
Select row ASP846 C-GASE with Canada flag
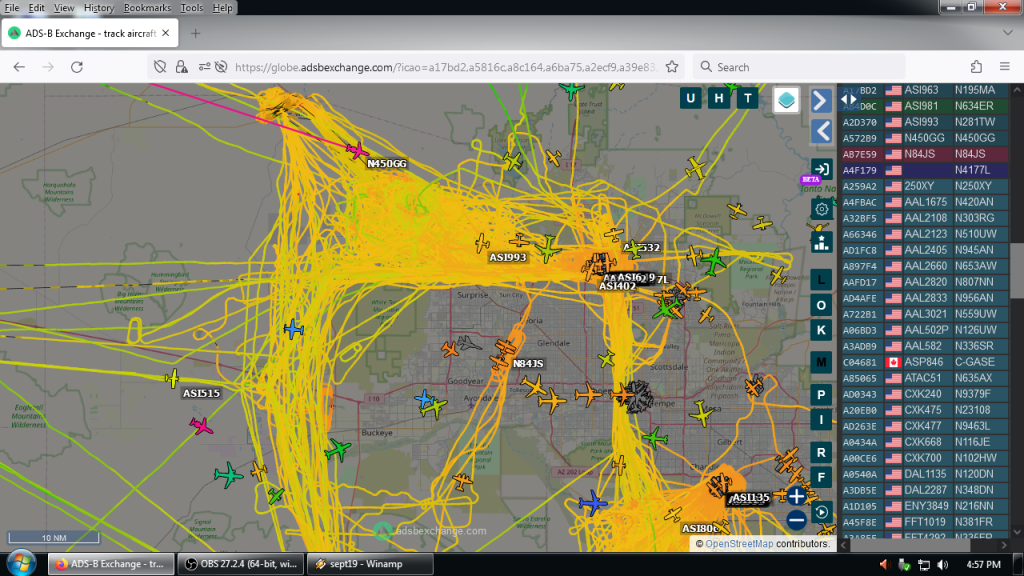point(924,362)
